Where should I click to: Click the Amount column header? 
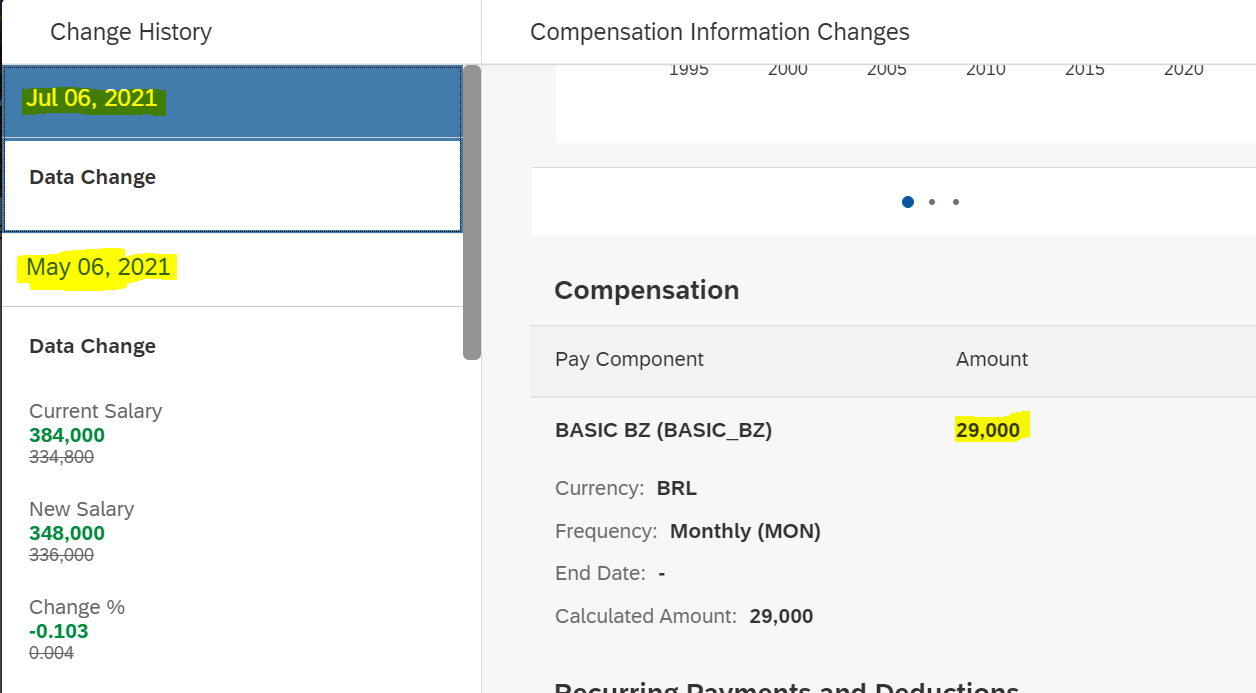[992, 359]
